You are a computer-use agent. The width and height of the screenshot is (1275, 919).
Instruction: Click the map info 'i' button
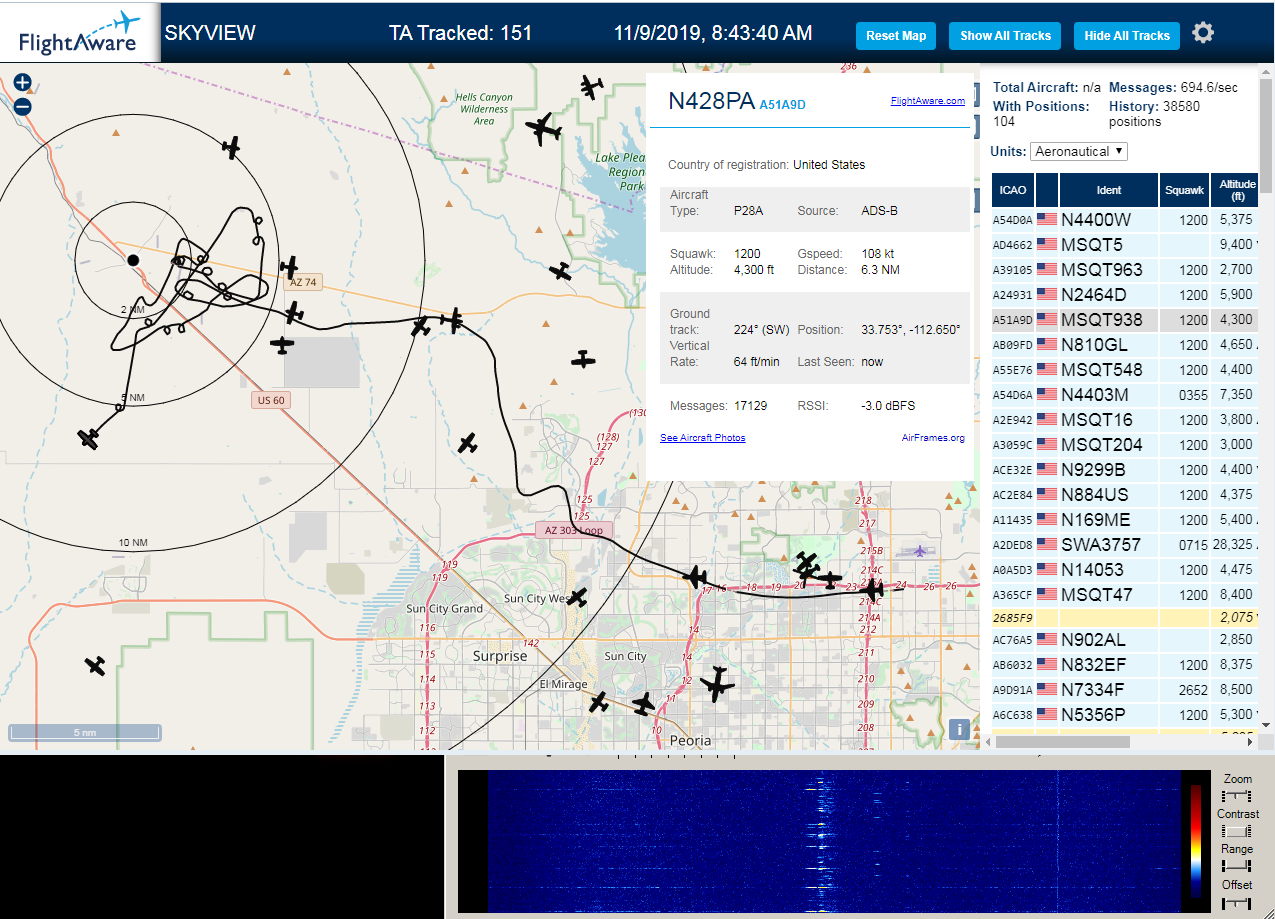(959, 729)
